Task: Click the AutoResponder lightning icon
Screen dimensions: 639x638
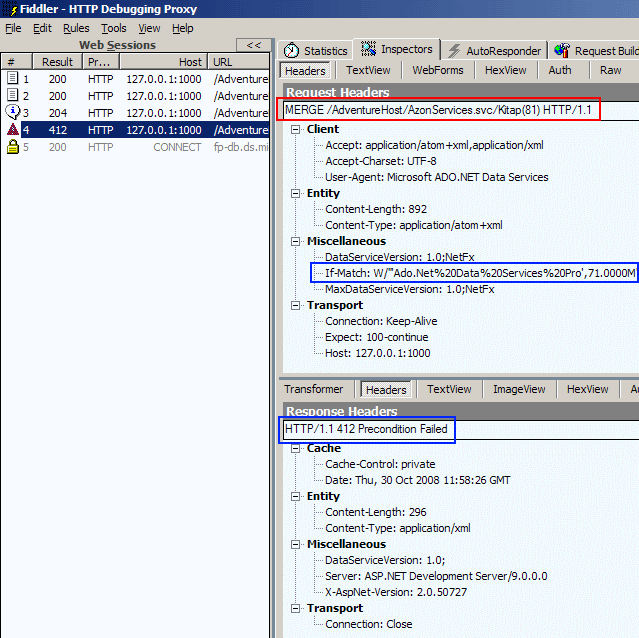Action: coord(454,51)
